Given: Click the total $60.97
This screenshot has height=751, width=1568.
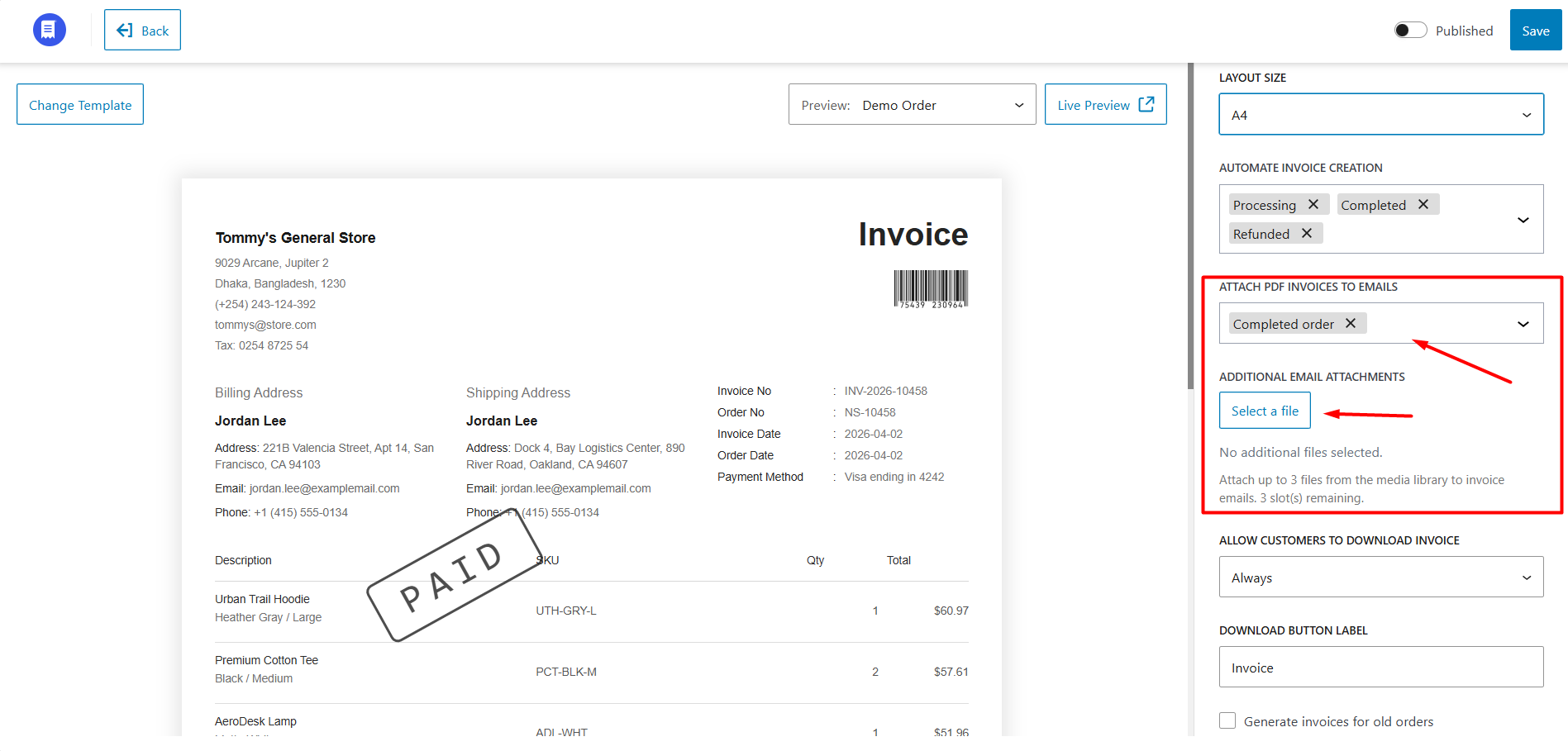Looking at the screenshot, I should click(951, 611).
